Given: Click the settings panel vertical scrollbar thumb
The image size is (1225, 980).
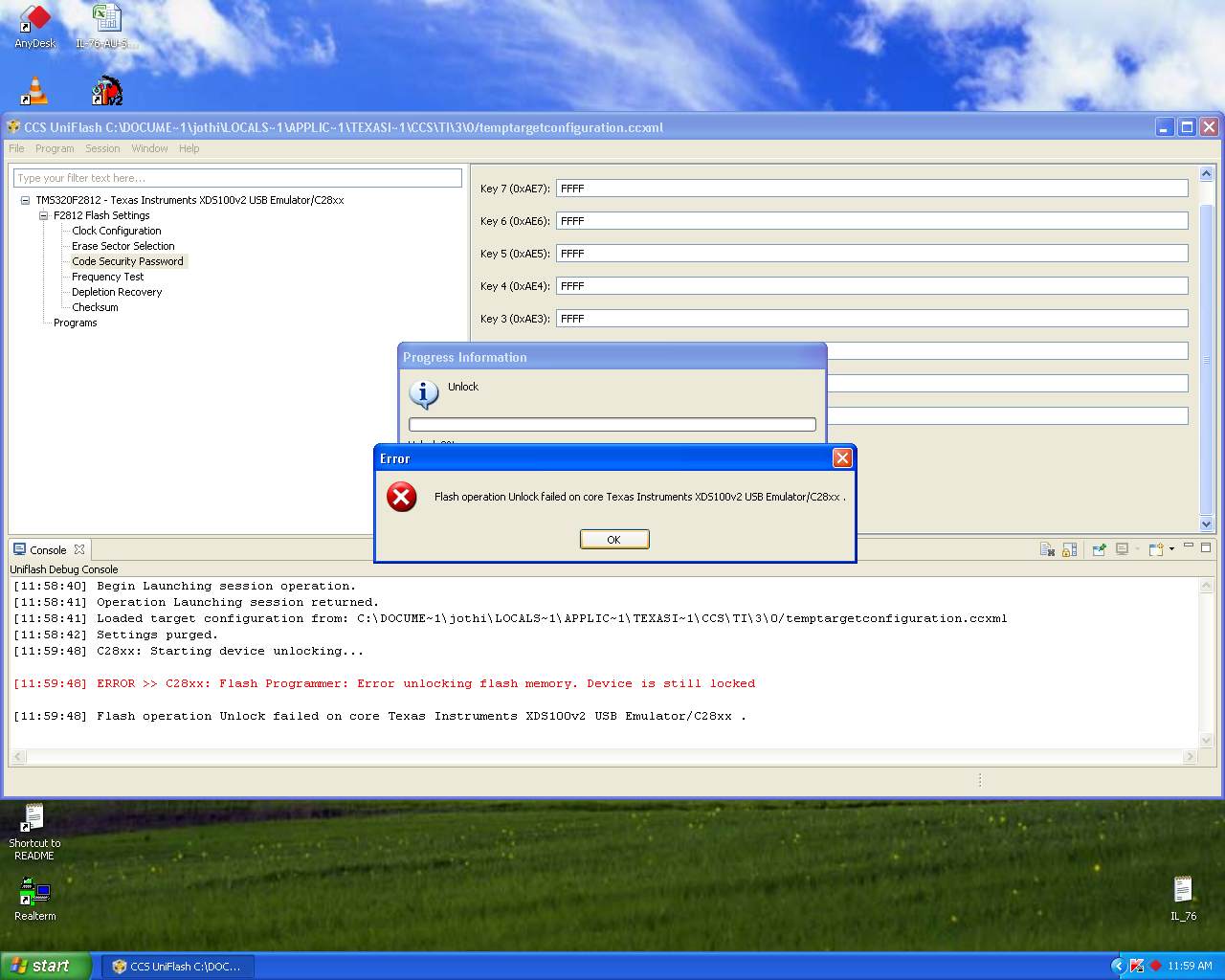Looking at the screenshot, I should pos(1206,360).
